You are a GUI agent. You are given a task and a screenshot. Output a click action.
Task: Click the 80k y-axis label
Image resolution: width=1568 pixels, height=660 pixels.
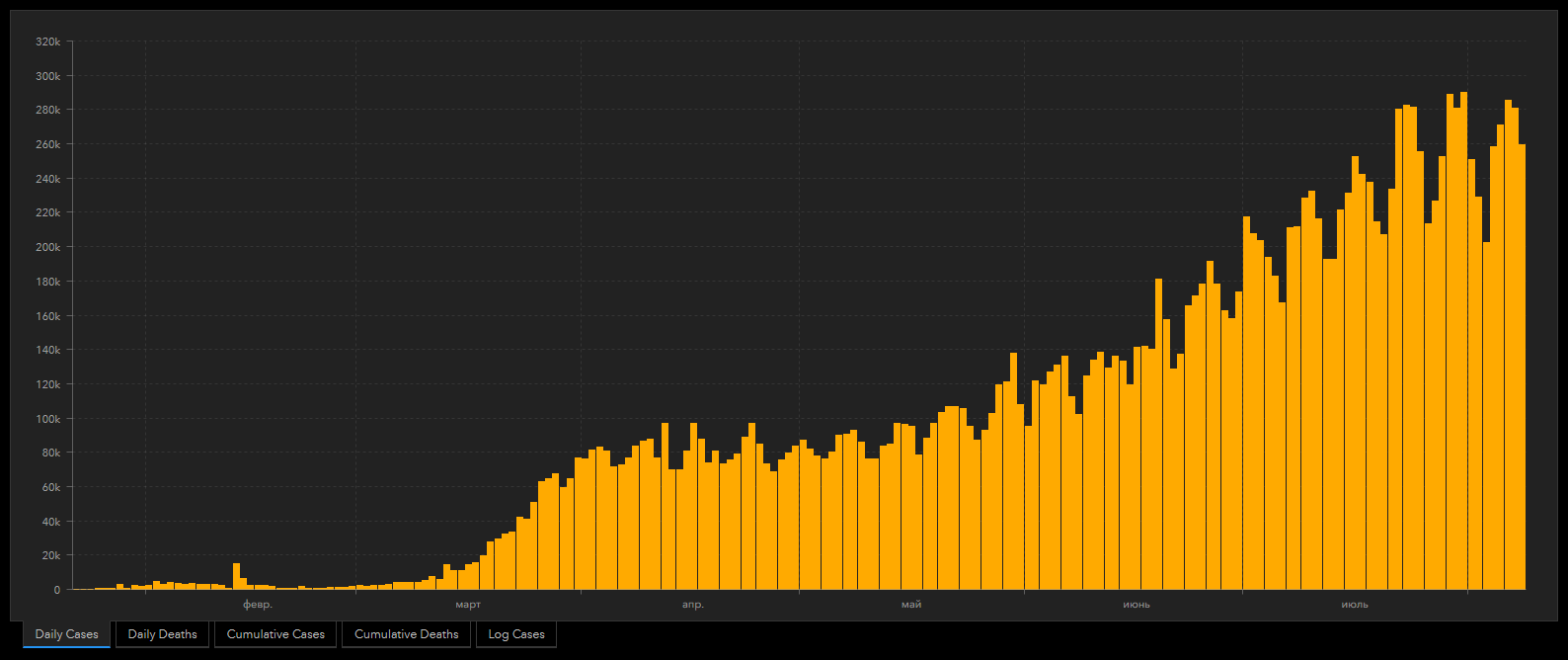point(49,454)
